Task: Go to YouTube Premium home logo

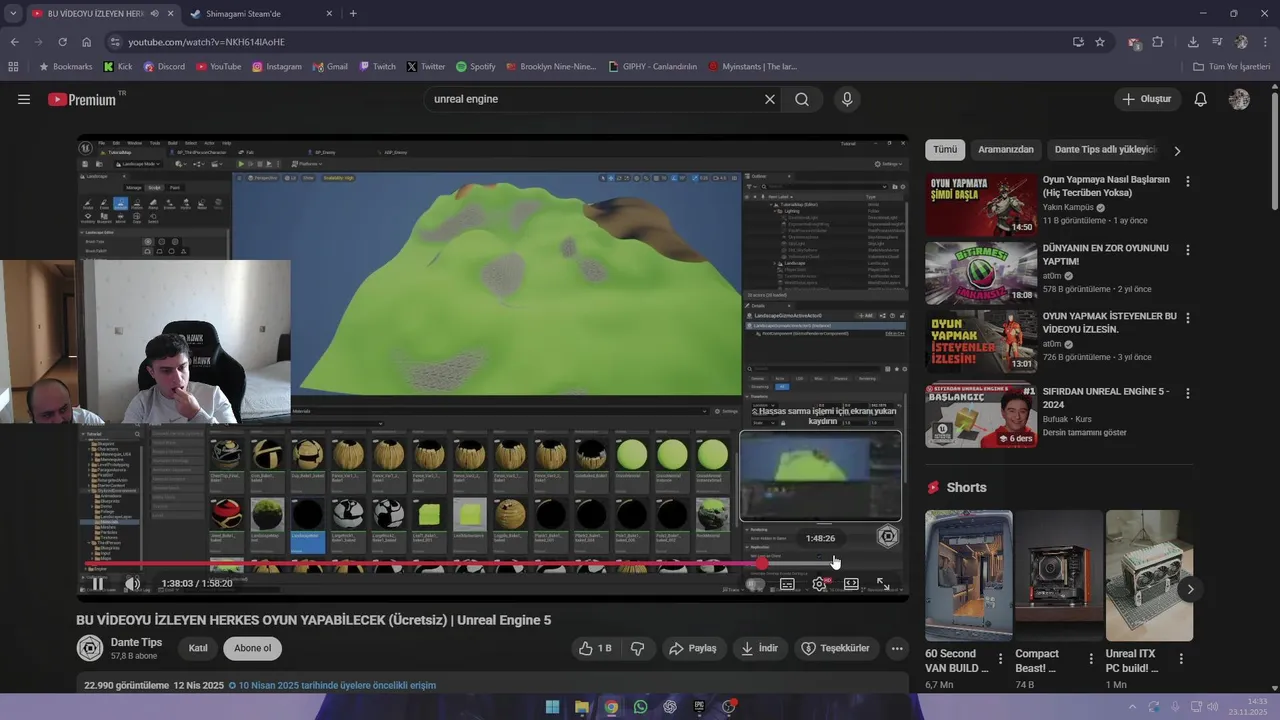Action: [x=82, y=99]
